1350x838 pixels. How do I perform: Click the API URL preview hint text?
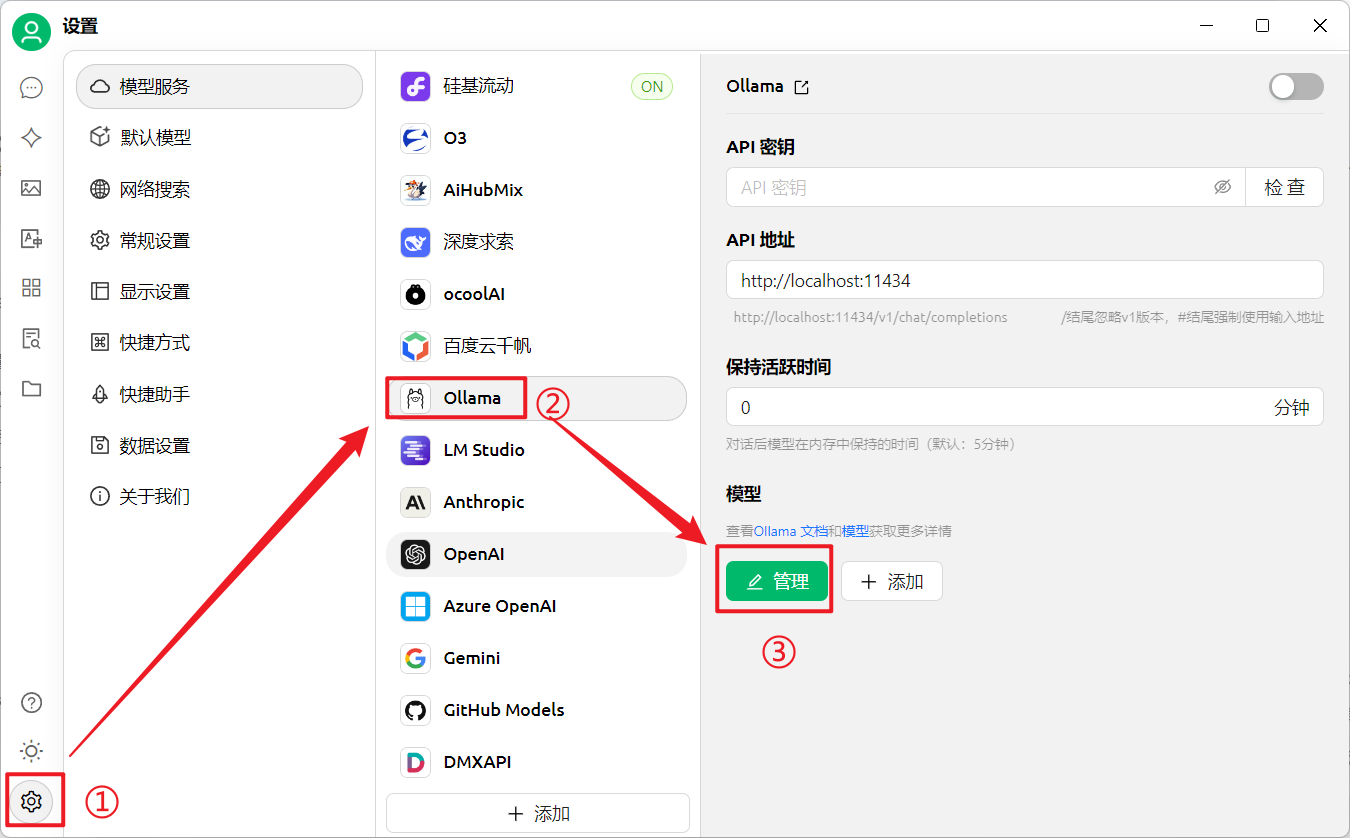870,317
